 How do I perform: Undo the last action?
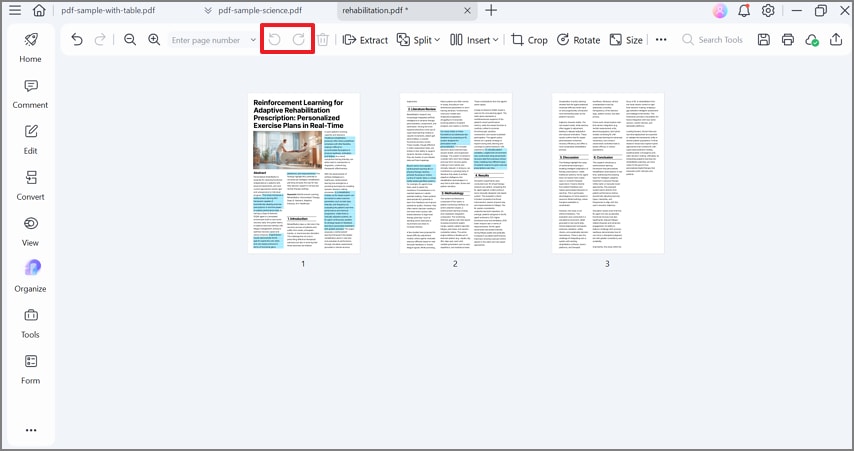(77, 40)
